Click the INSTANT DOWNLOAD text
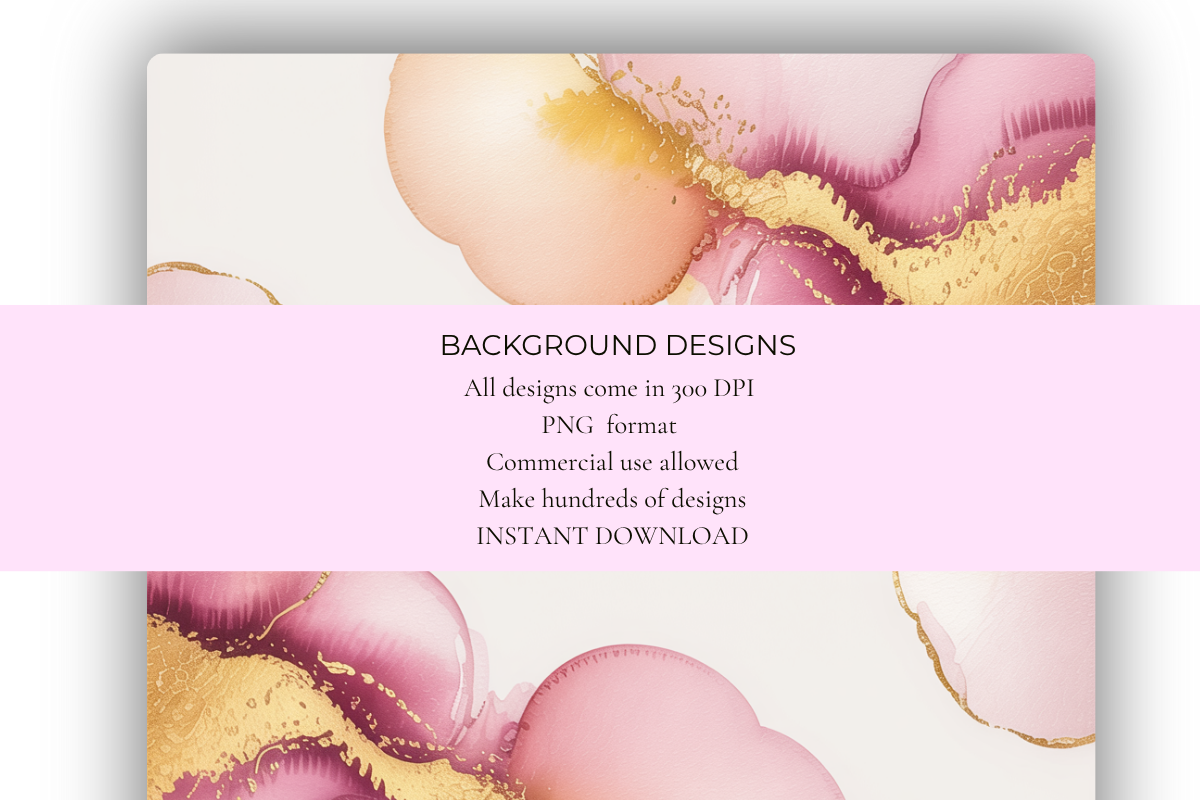 [612, 535]
